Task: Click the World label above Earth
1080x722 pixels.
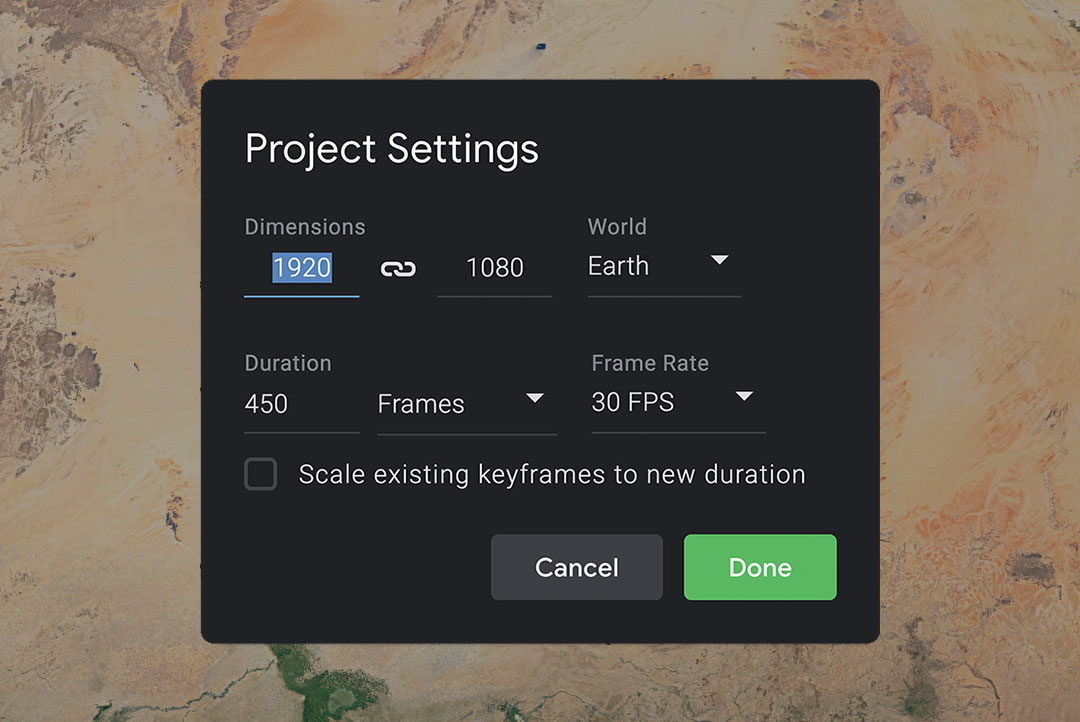Action: click(x=617, y=227)
